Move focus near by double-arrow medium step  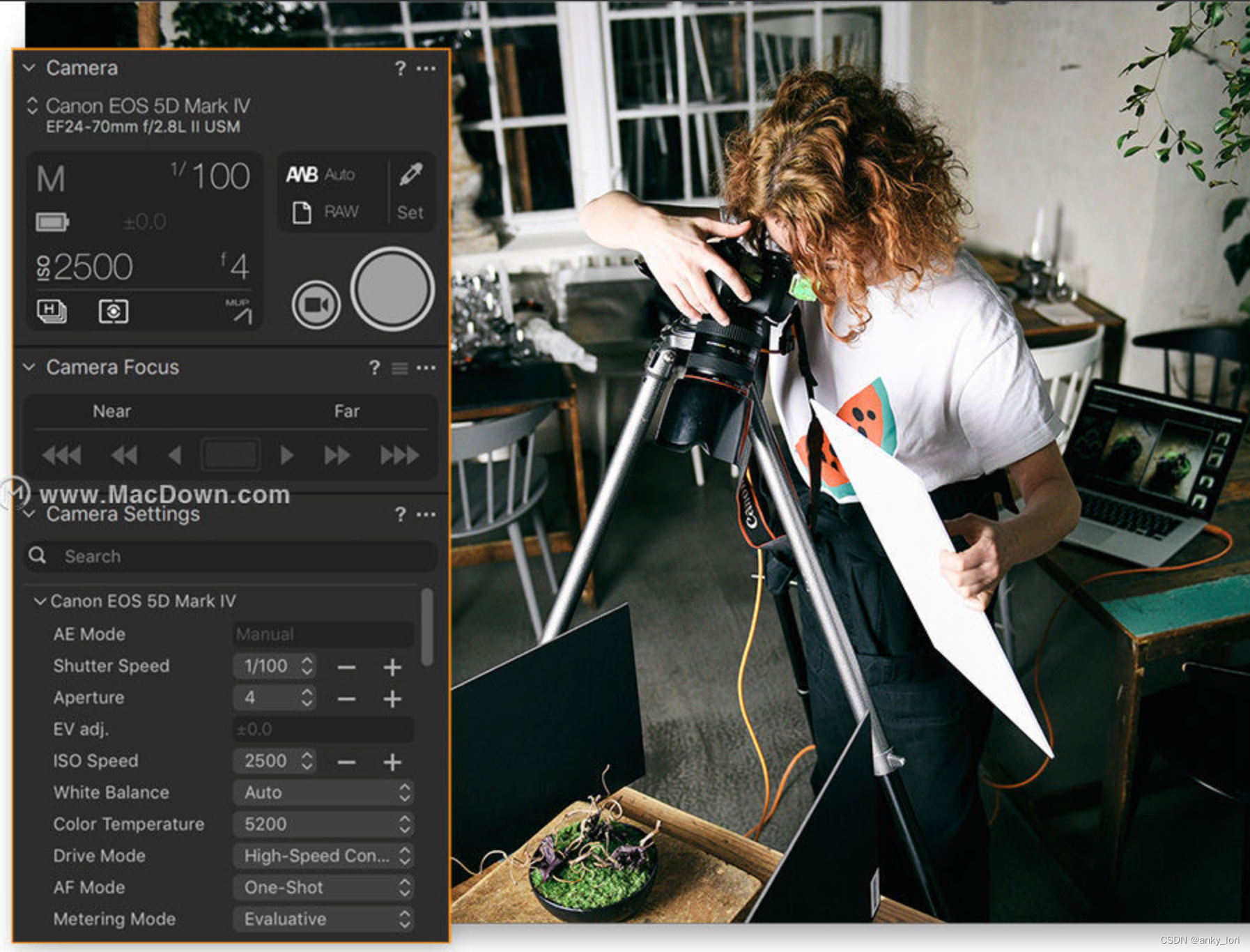(124, 455)
